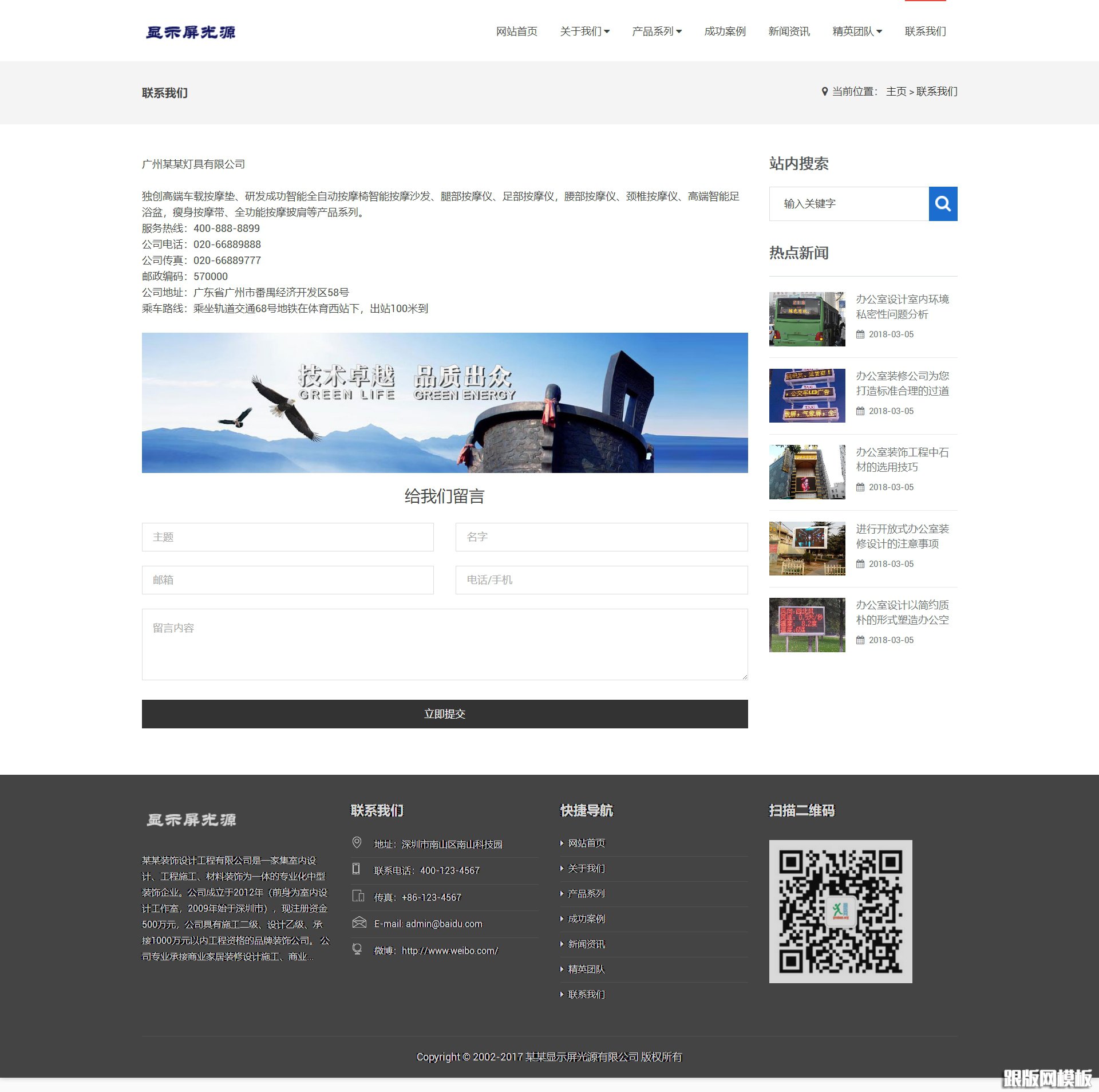Click the 主页 breadcrumb link

896,92
